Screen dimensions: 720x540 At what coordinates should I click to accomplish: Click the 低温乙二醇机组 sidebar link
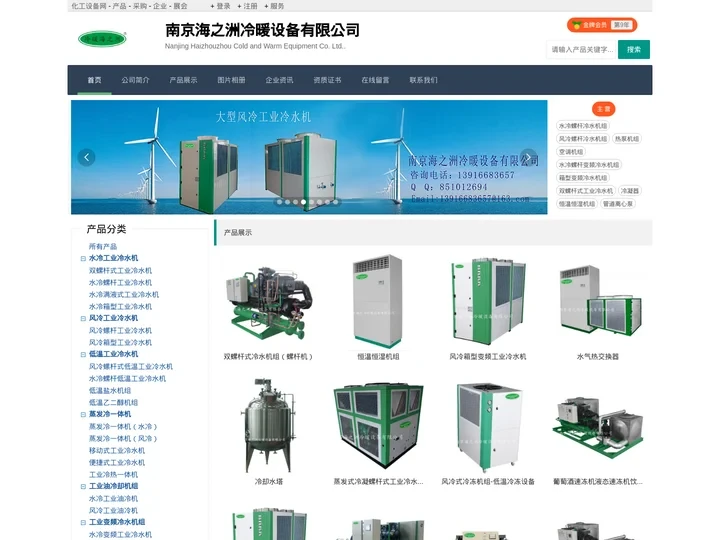click(x=113, y=402)
